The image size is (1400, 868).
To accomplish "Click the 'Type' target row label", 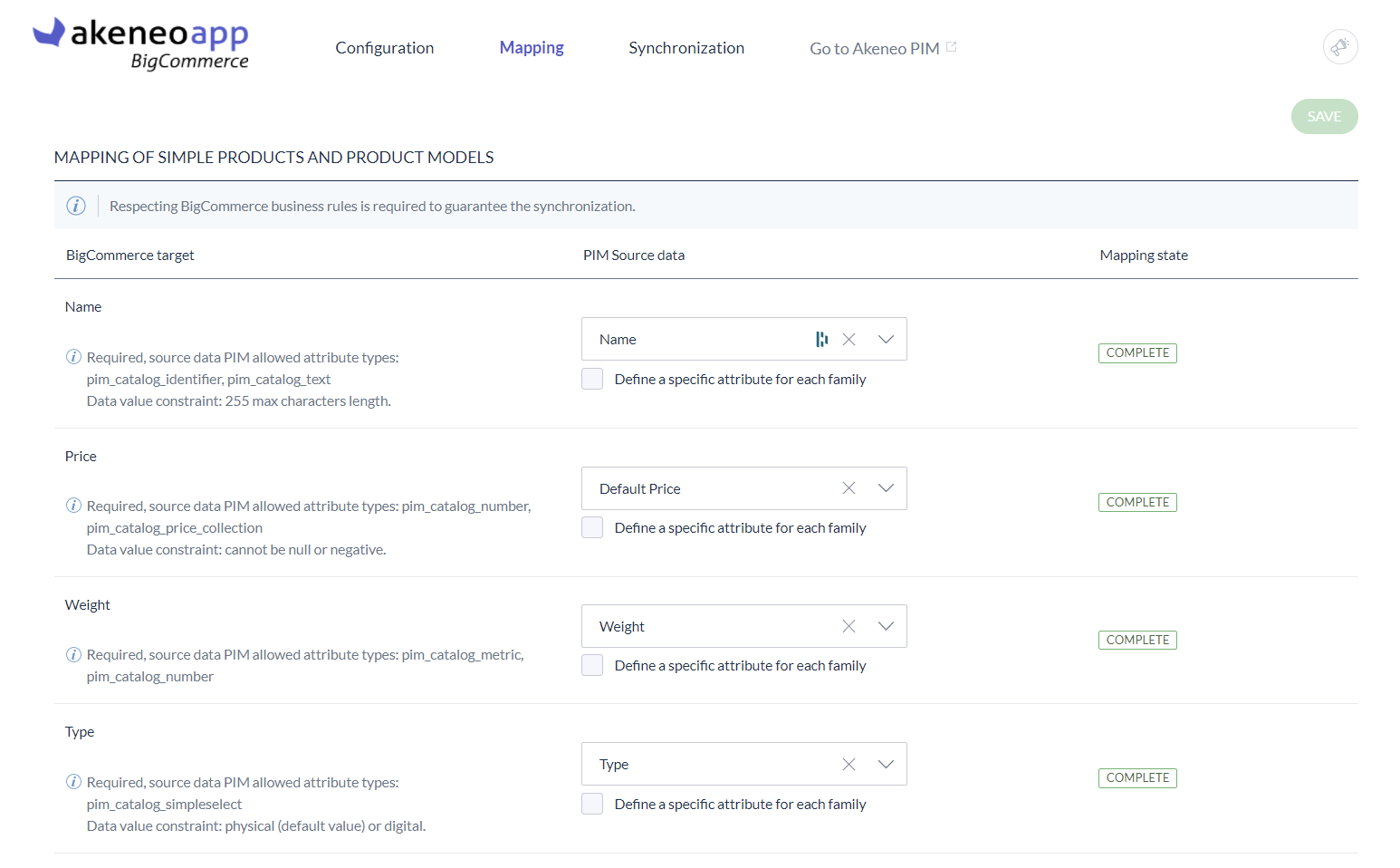I will pos(80,732).
